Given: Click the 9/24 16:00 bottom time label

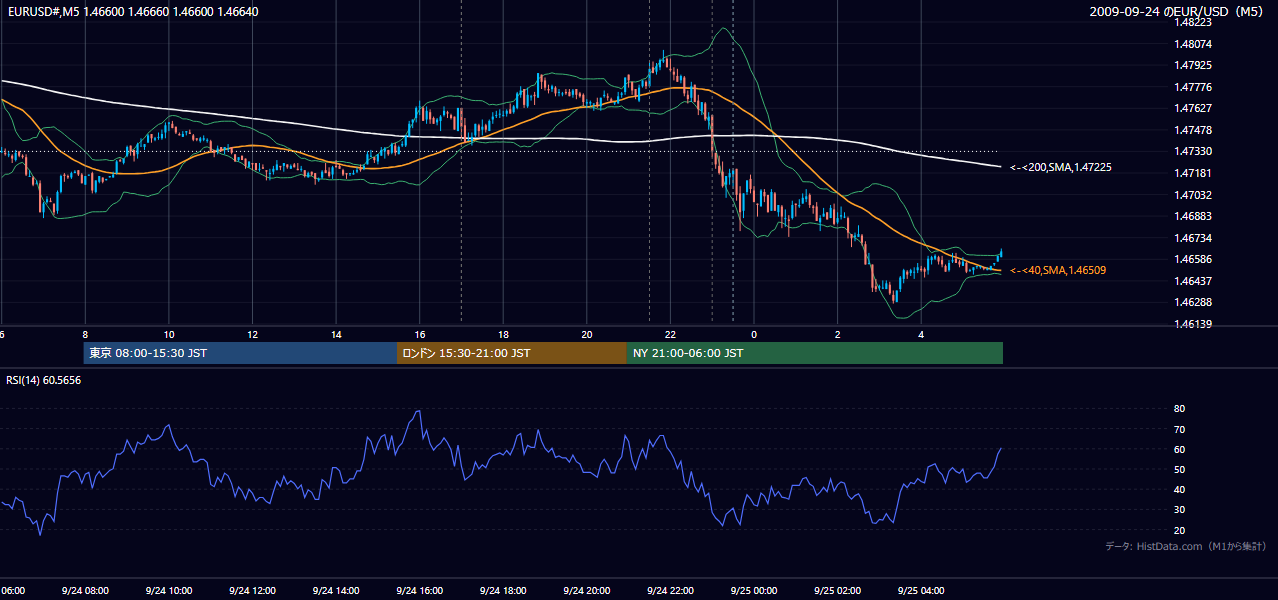Looking at the screenshot, I should coord(420,591).
